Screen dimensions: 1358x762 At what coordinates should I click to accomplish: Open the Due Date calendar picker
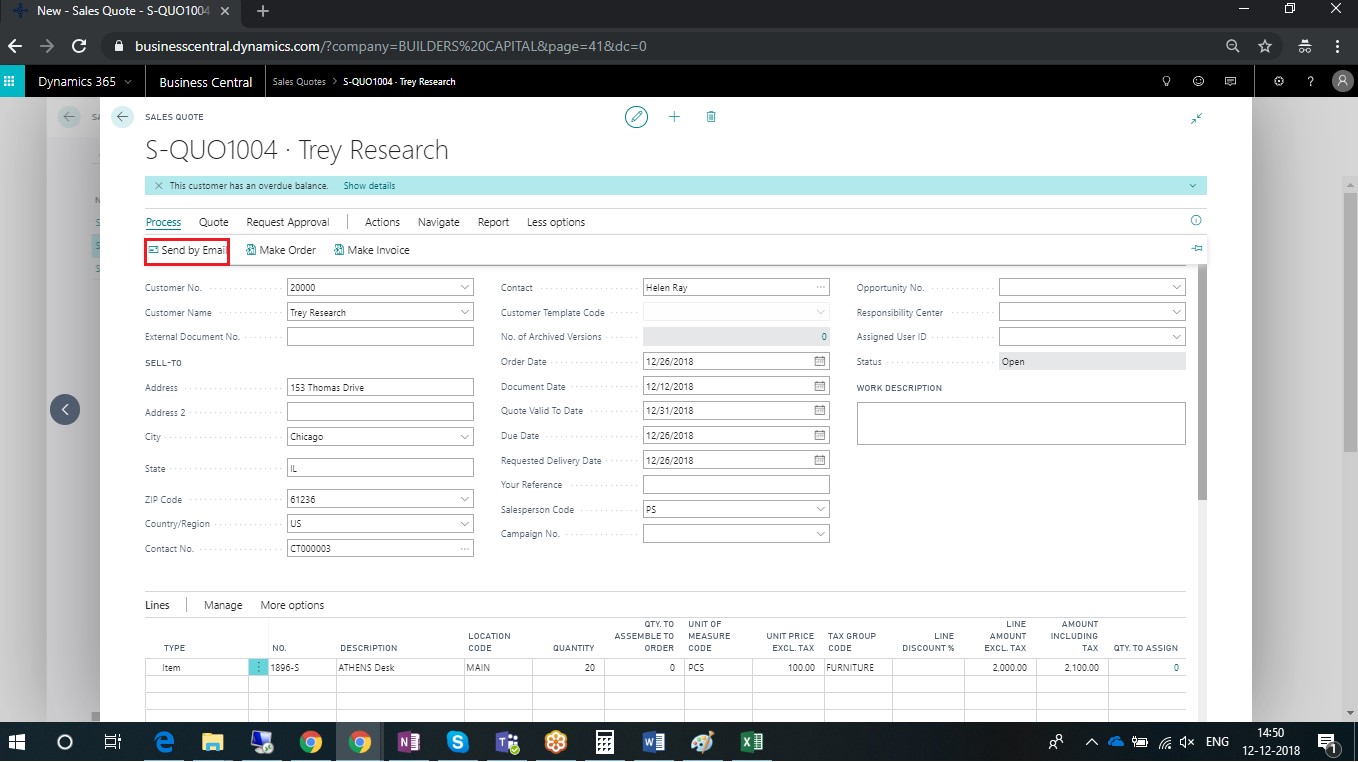(820, 436)
